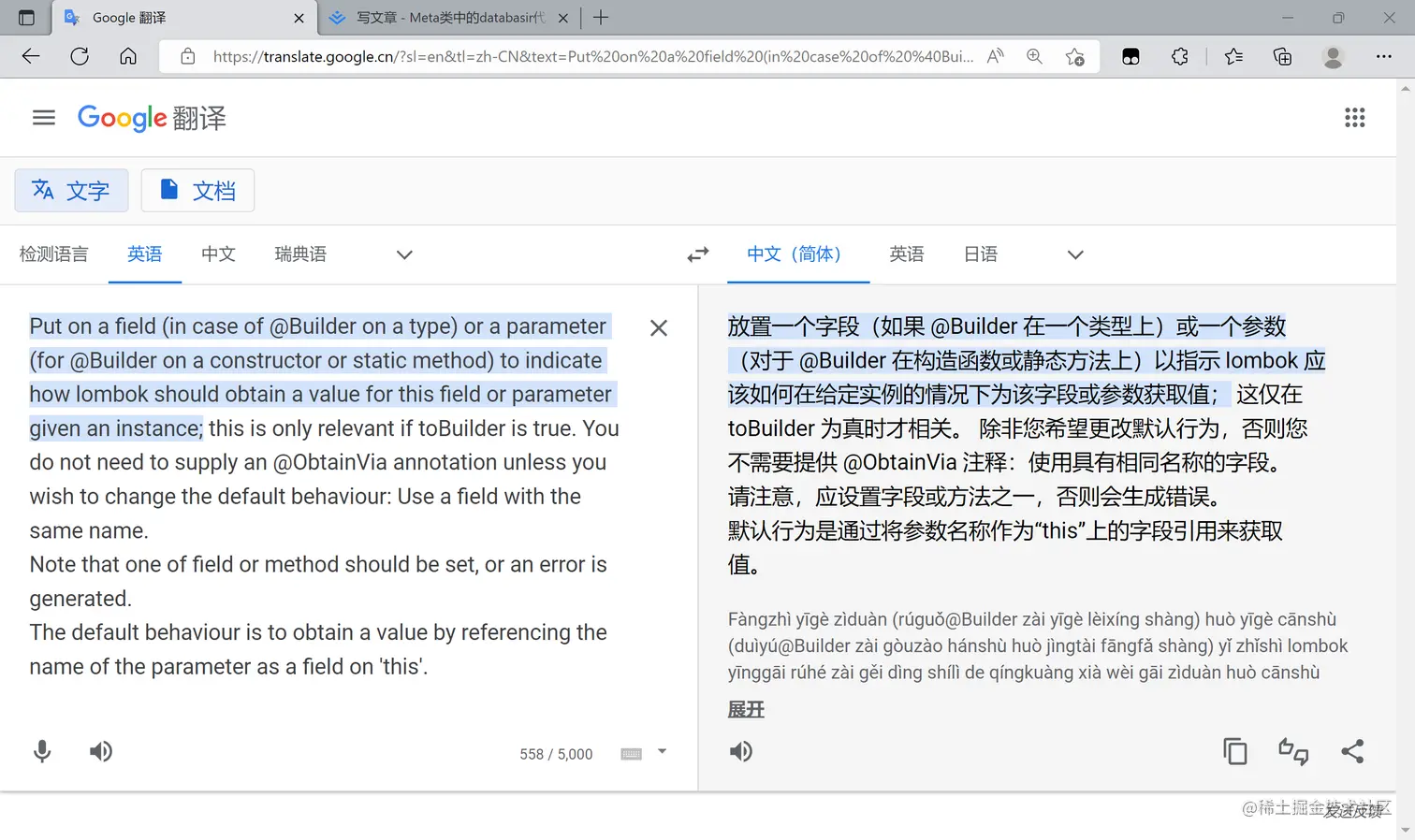Image resolution: width=1415 pixels, height=840 pixels.
Task: Expand the source language list
Action: (404, 254)
